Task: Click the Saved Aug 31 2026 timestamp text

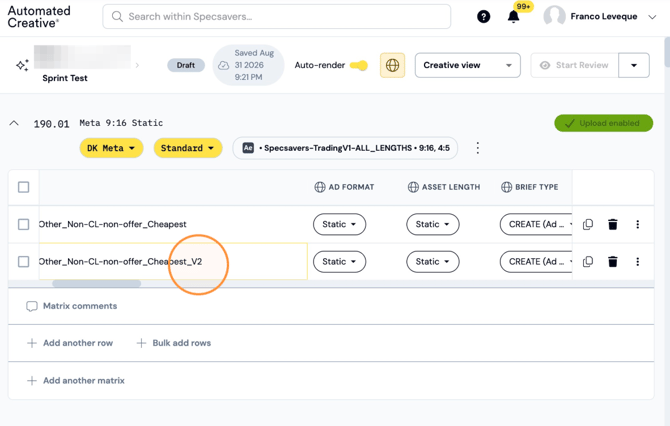Action: click(x=254, y=65)
